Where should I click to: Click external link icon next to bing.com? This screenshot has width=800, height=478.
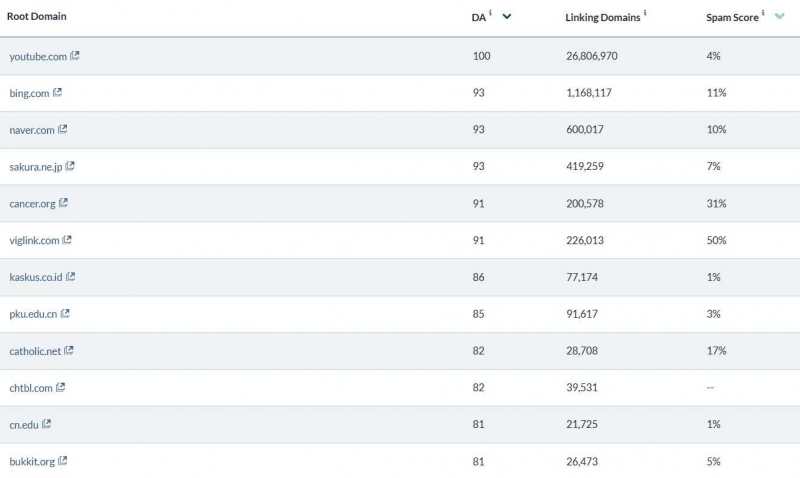click(58, 93)
